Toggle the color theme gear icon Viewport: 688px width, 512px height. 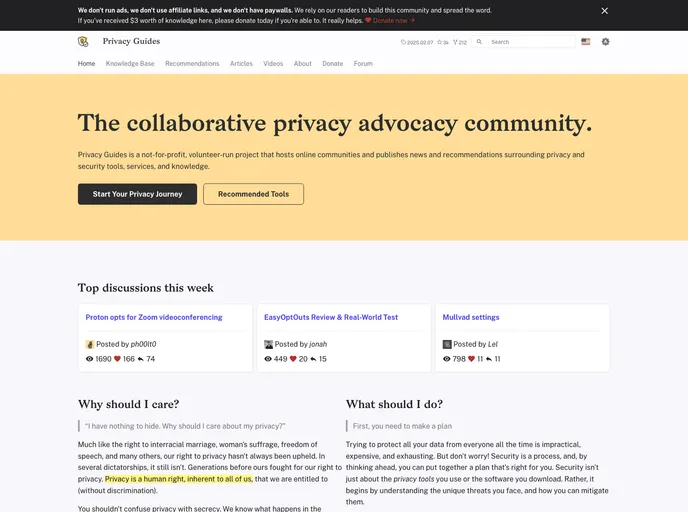tap(606, 42)
